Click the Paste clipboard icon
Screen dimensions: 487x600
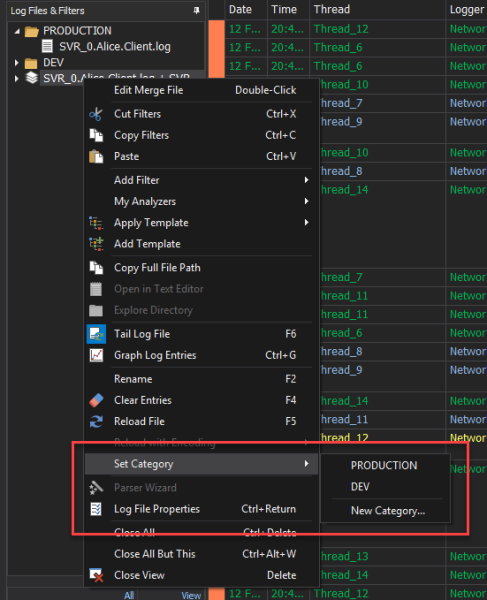[96, 157]
